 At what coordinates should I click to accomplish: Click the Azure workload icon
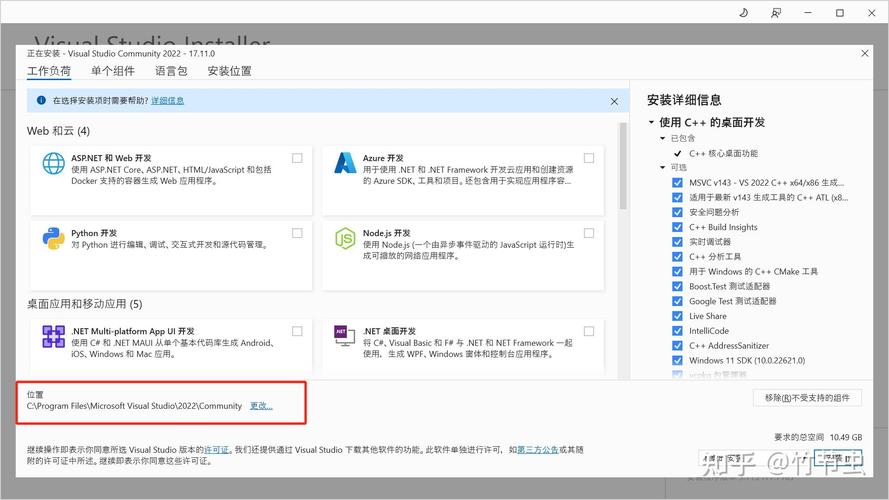pyautogui.click(x=346, y=163)
